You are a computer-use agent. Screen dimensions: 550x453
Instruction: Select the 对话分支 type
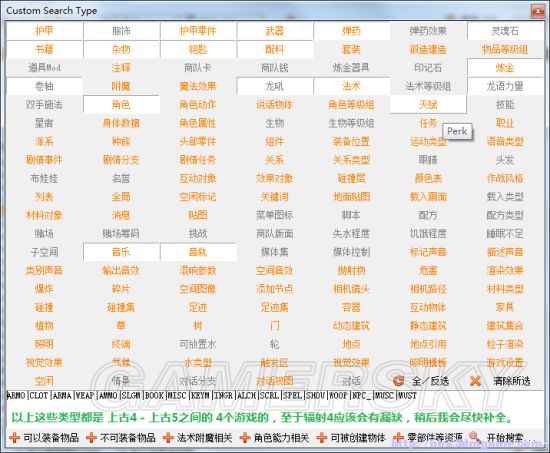(198, 381)
